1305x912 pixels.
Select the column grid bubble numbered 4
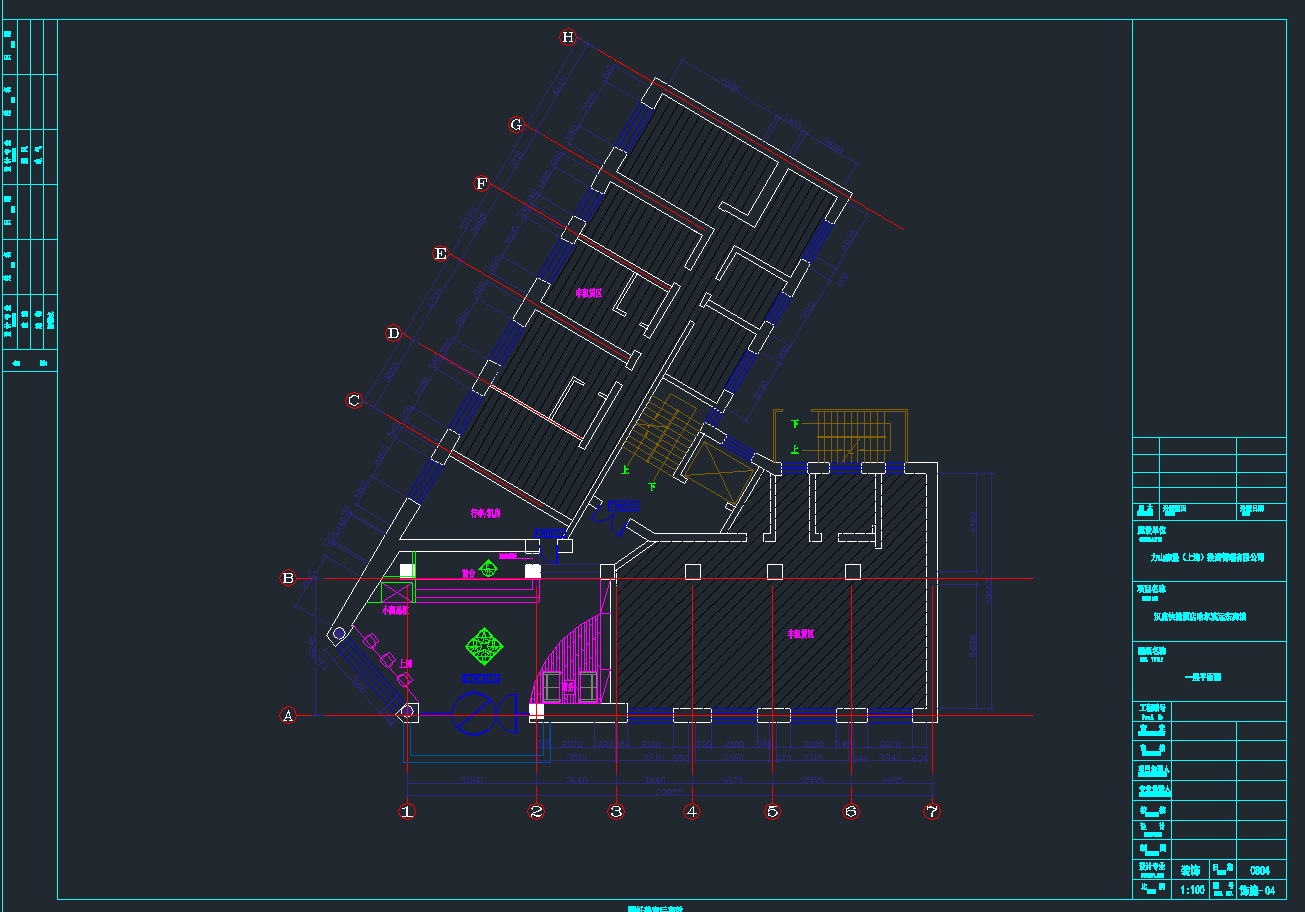click(691, 812)
